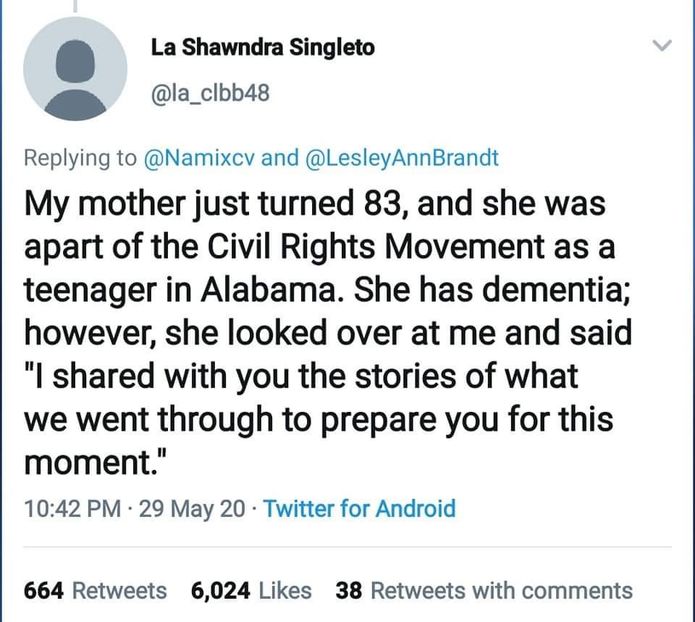
Task: Click the 29 May 20 date
Action: [x=191, y=509]
